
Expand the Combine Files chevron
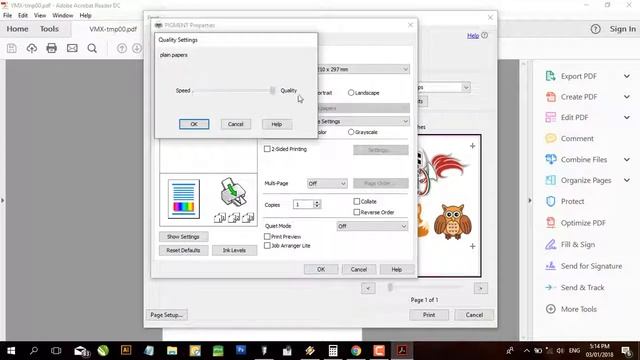coord(627,160)
